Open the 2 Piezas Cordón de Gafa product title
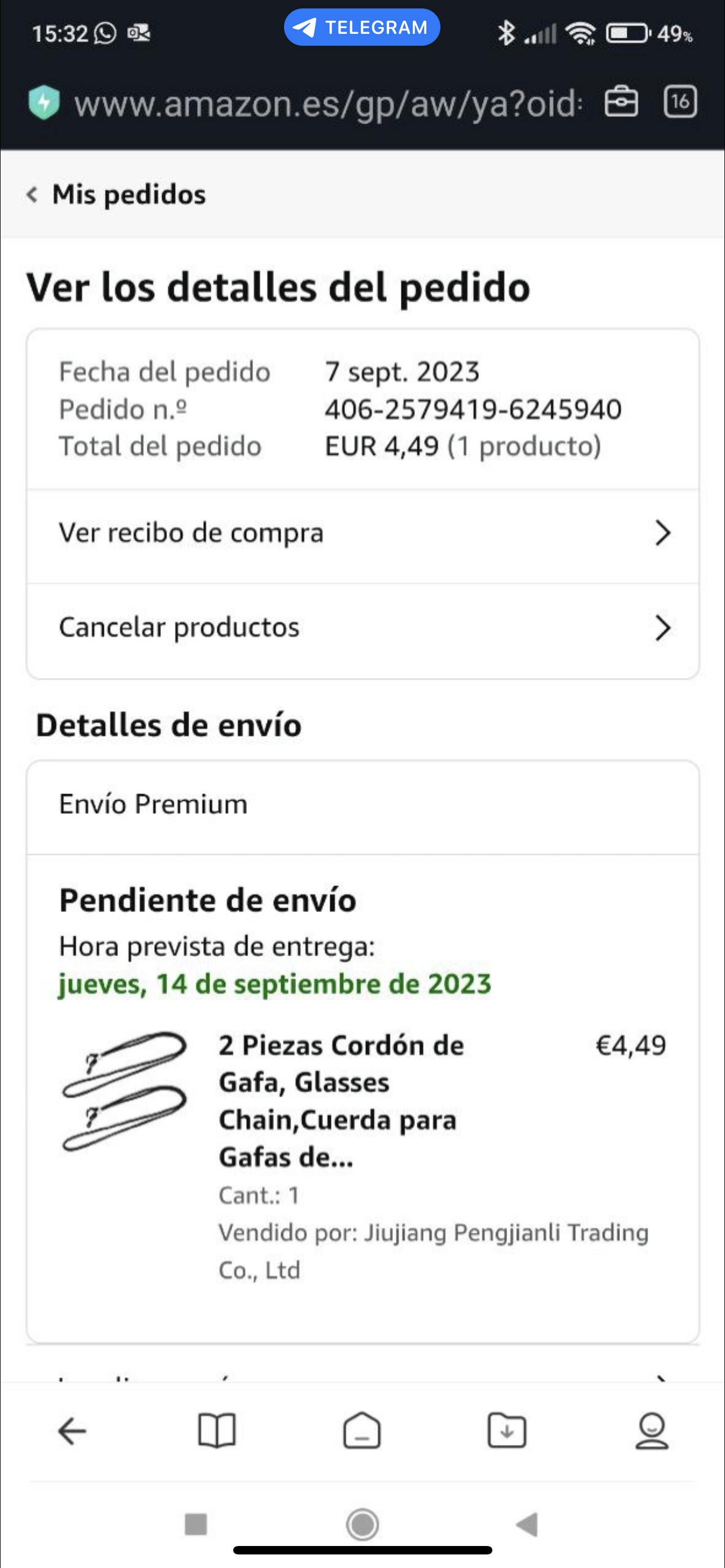This screenshot has height=1568, width=725. point(341,1101)
